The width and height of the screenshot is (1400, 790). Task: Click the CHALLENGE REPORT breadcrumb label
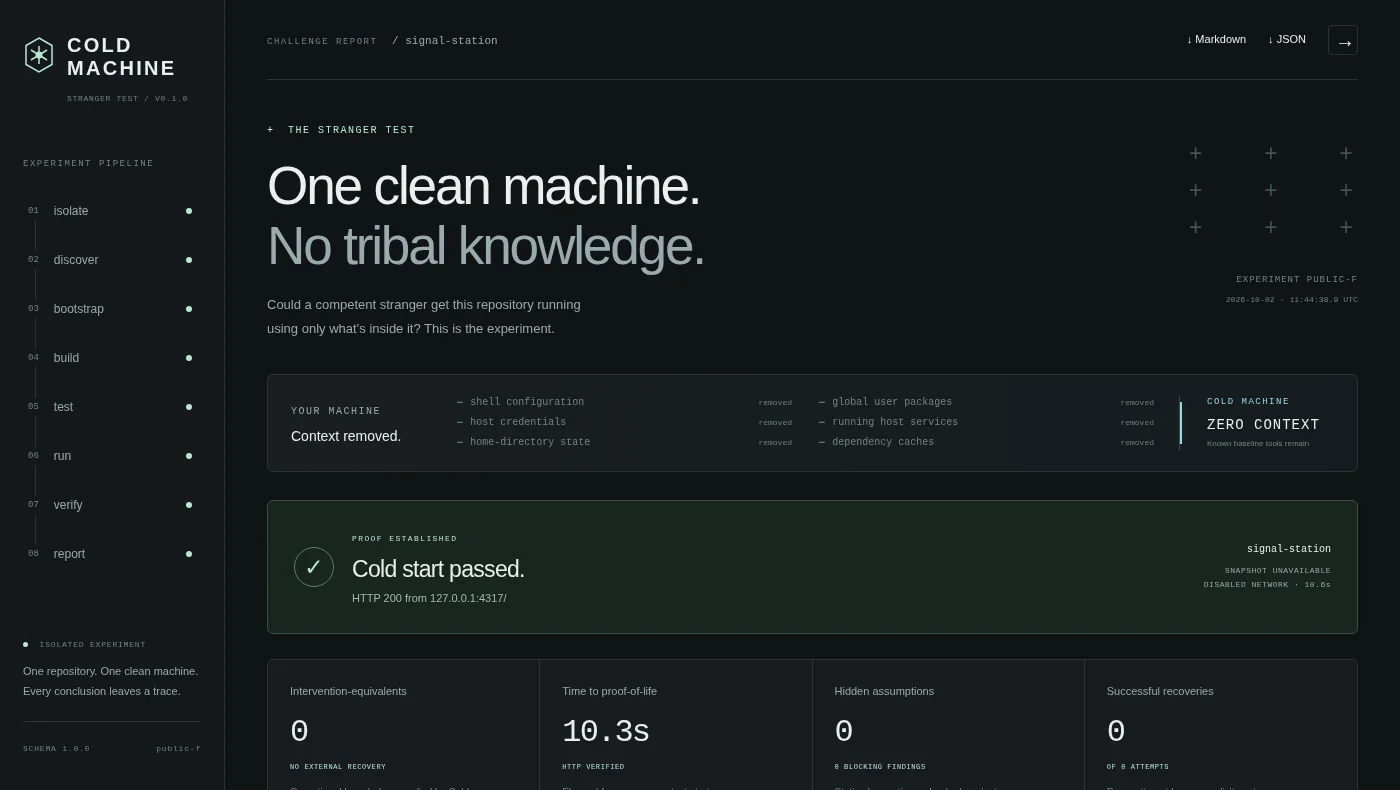tap(322, 41)
